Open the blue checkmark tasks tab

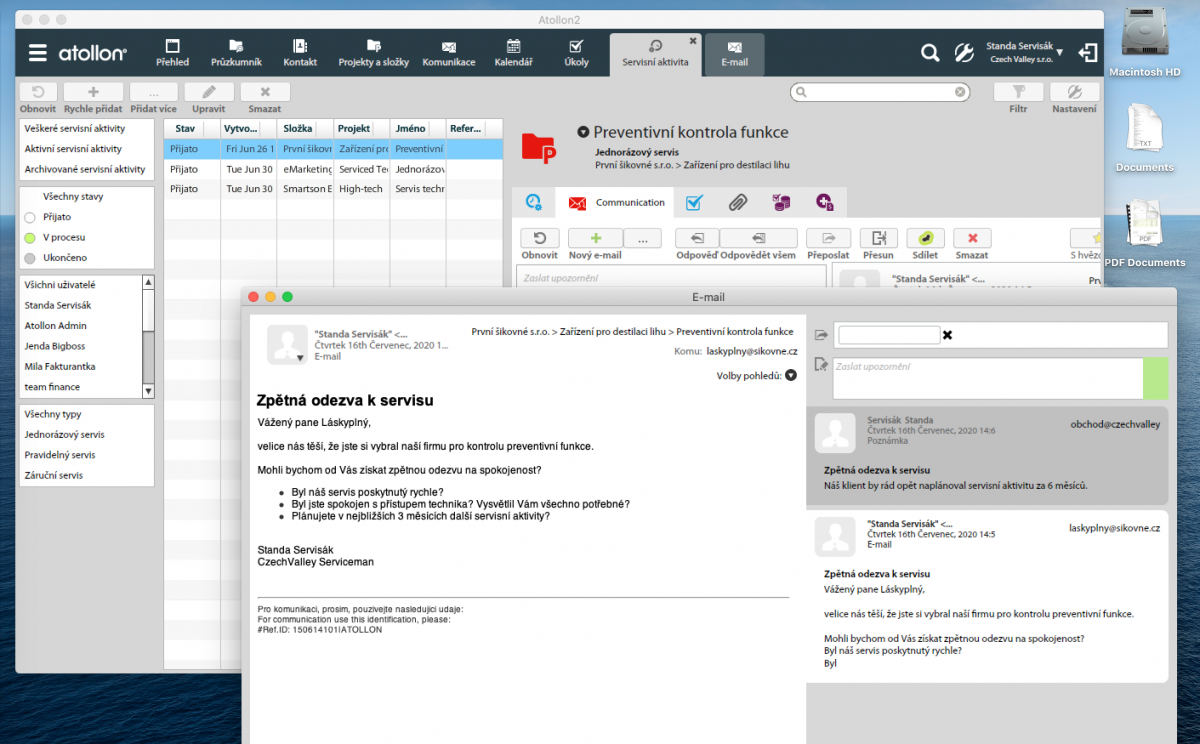[x=693, y=203]
